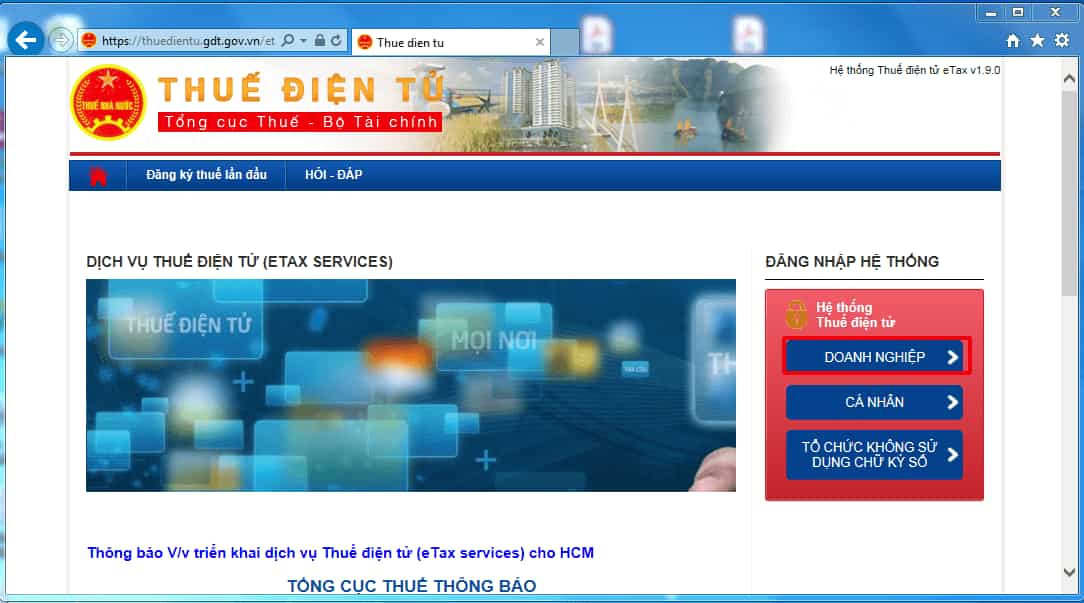Click the security lock icon in address bar
This screenshot has height=603, width=1084.
coord(319,38)
